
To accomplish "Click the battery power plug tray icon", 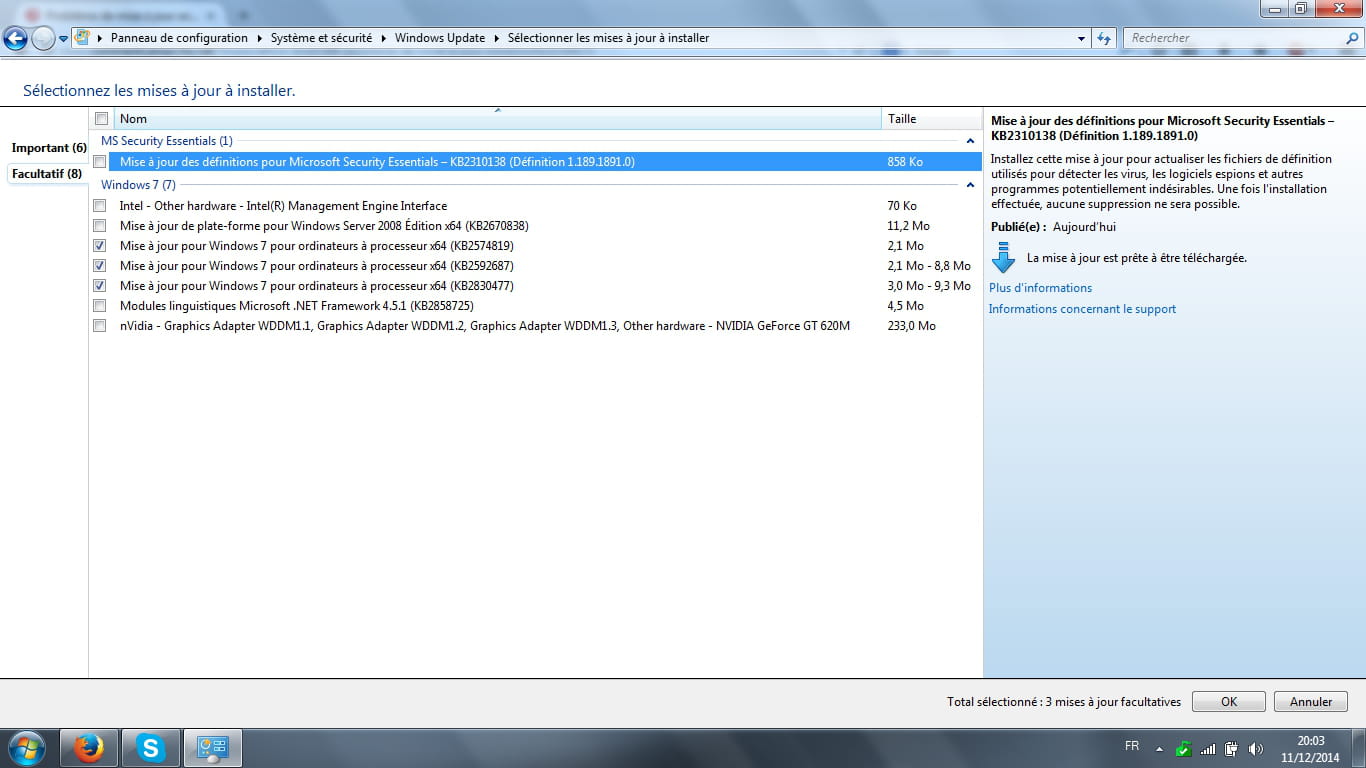I will click(x=1232, y=749).
